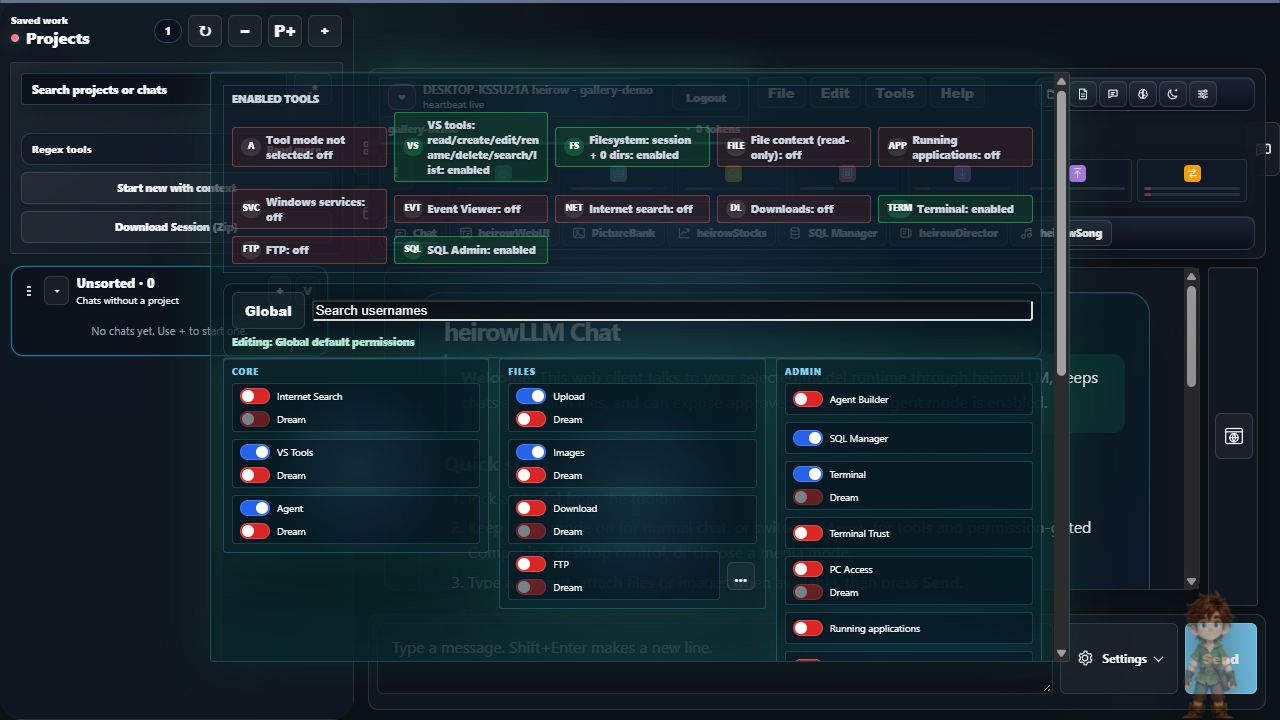This screenshot has height=720, width=1280.
Task: Add a project with the P+ button
Action: point(285,31)
